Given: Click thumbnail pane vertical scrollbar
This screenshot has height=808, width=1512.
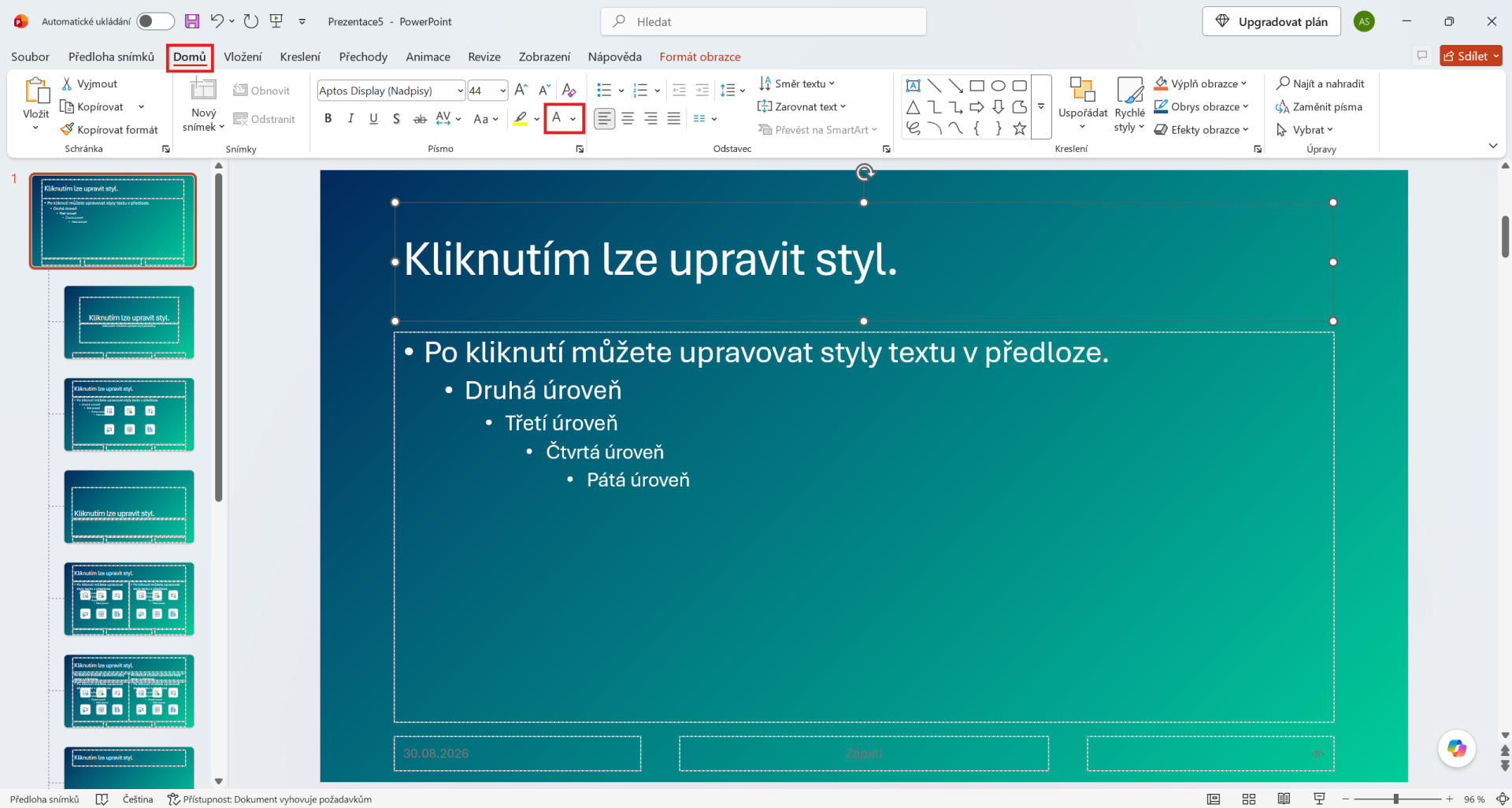Looking at the screenshot, I should [219, 337].
